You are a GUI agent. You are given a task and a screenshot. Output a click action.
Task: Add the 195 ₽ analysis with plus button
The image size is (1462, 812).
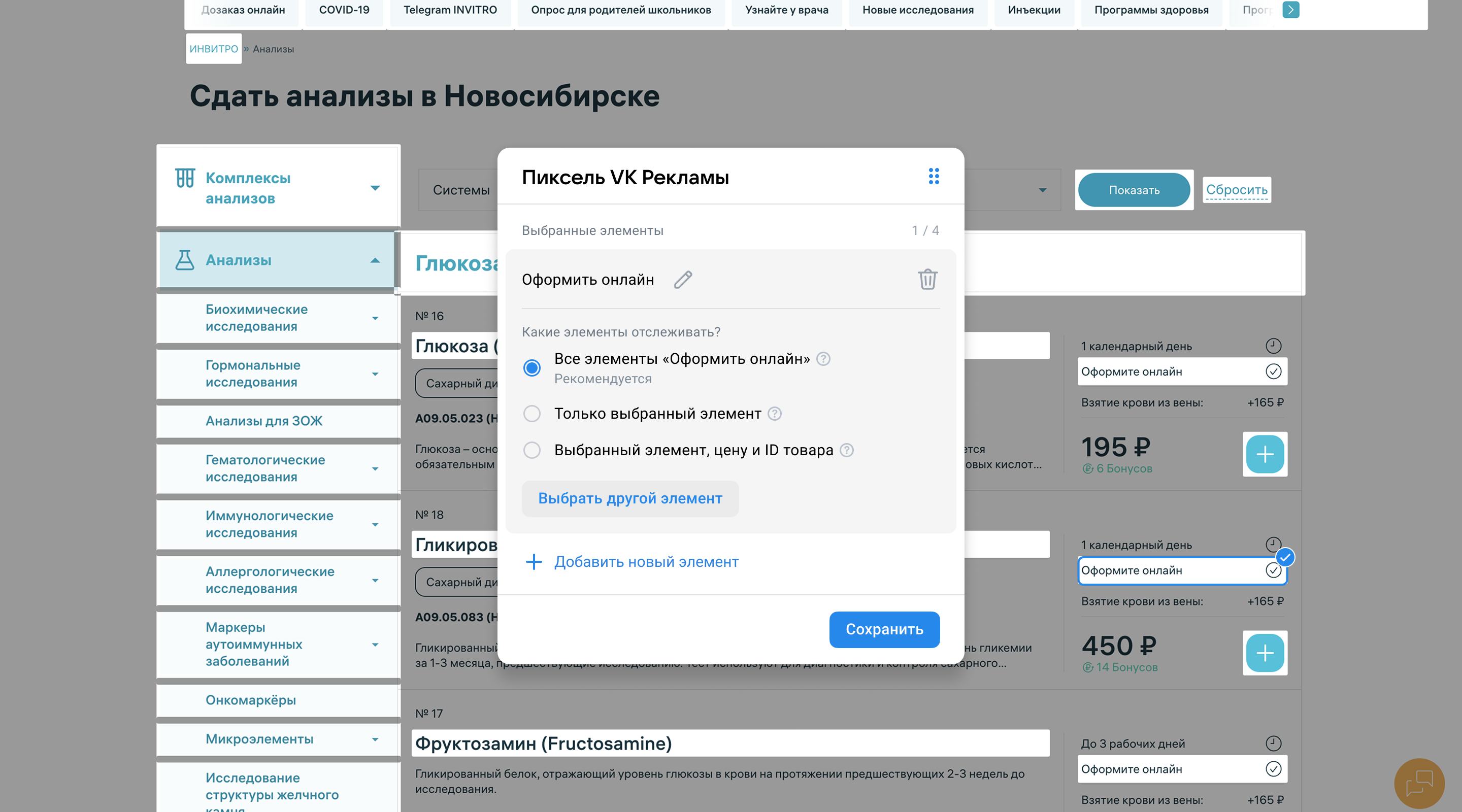point(1265,454)
